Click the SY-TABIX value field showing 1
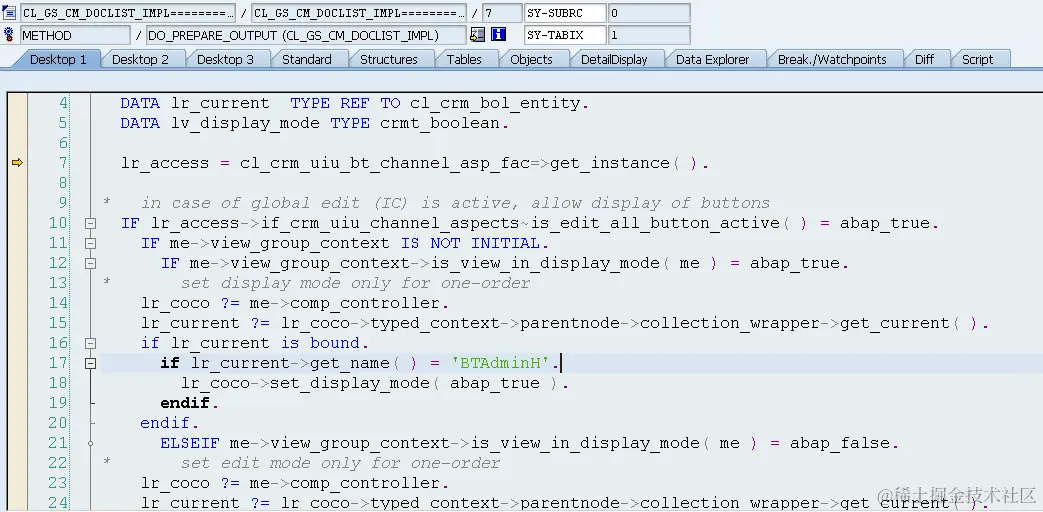The height and width of the screenshot is (512, 1043). 649,35
